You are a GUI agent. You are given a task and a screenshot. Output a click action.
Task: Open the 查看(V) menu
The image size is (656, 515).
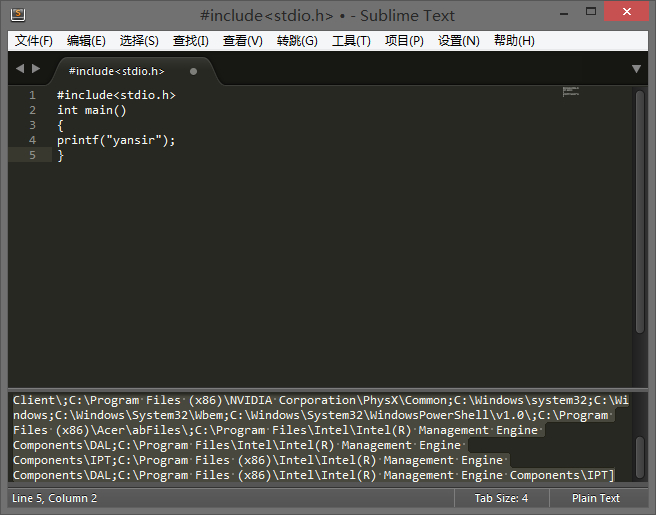243,41
